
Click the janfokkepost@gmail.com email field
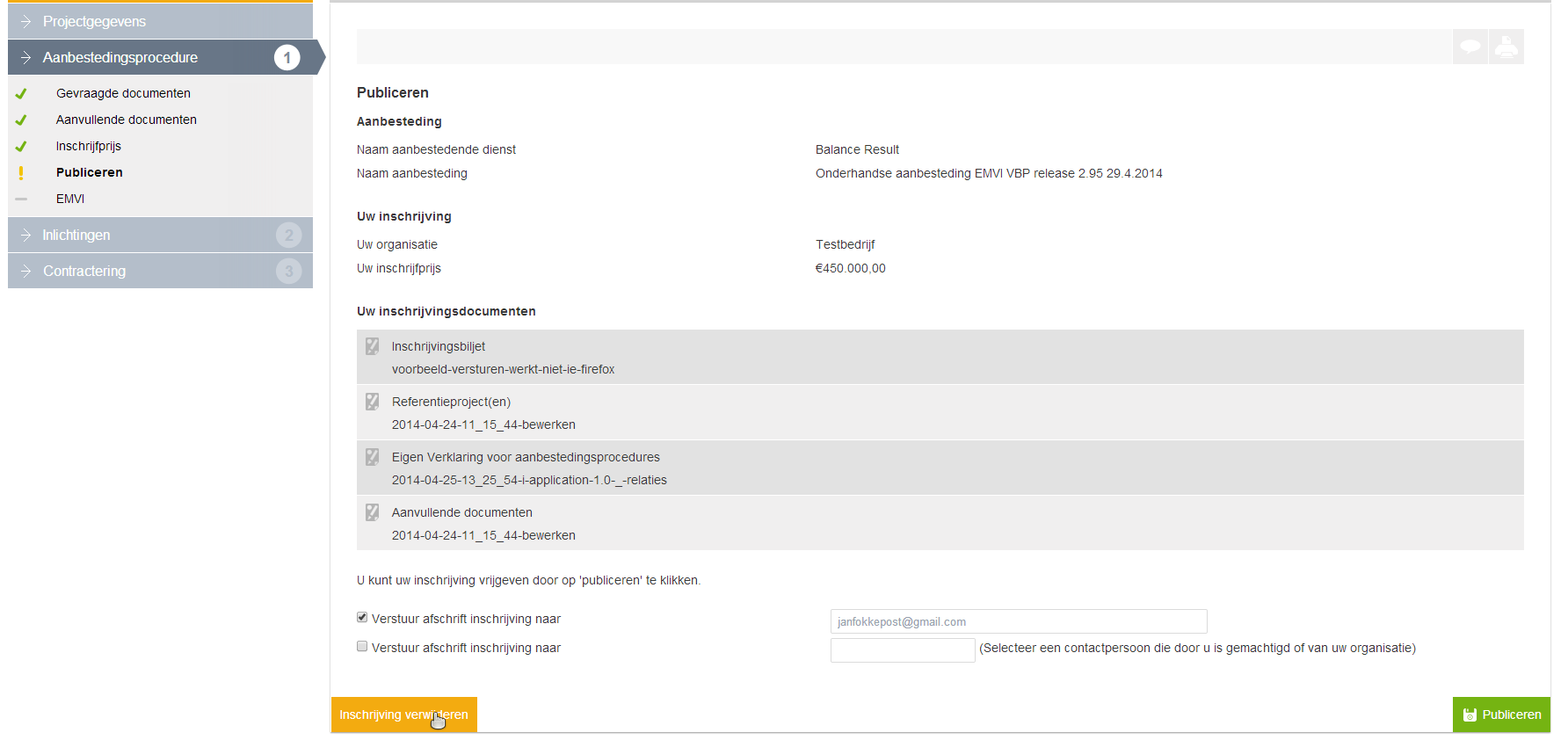(x=1019, y=621)
